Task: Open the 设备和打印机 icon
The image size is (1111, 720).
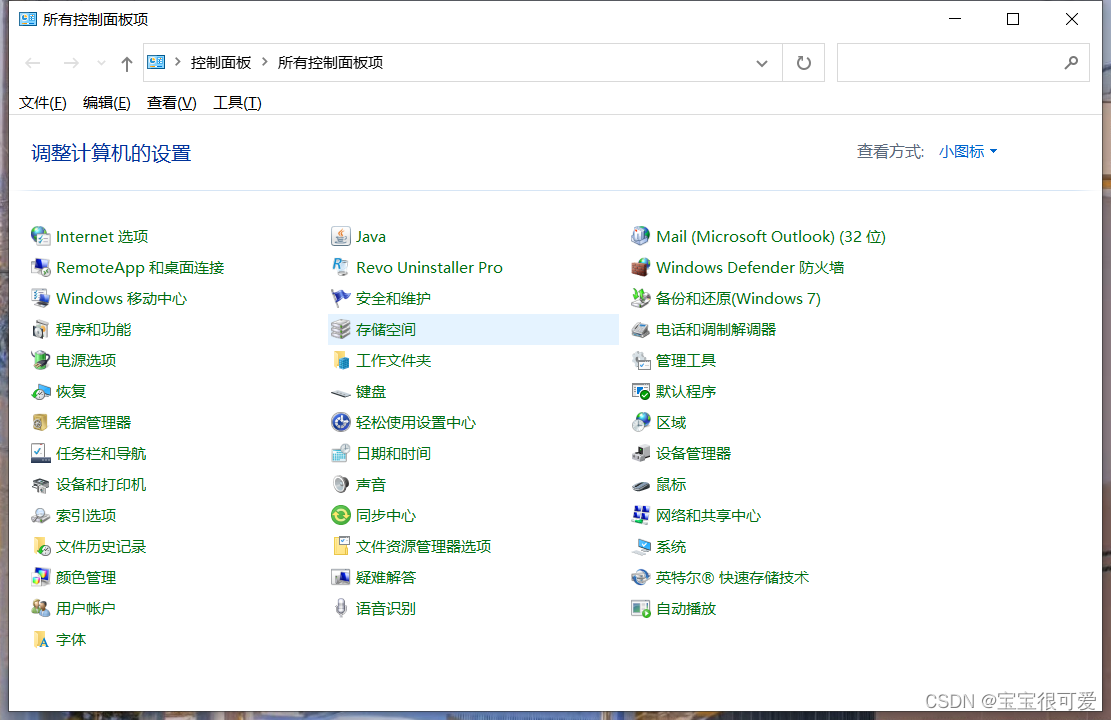Action: [x=40, y=485]
